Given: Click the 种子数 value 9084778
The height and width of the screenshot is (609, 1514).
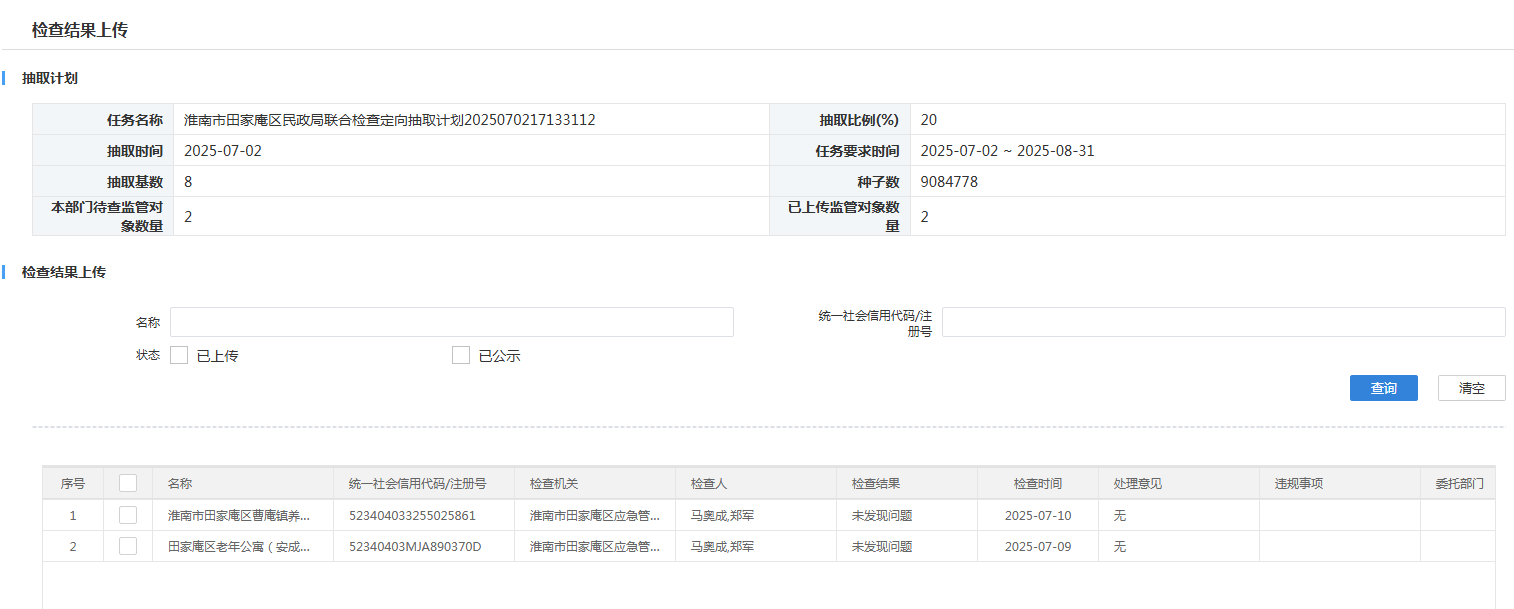Looking at the screenshot, I should [949, 182].
